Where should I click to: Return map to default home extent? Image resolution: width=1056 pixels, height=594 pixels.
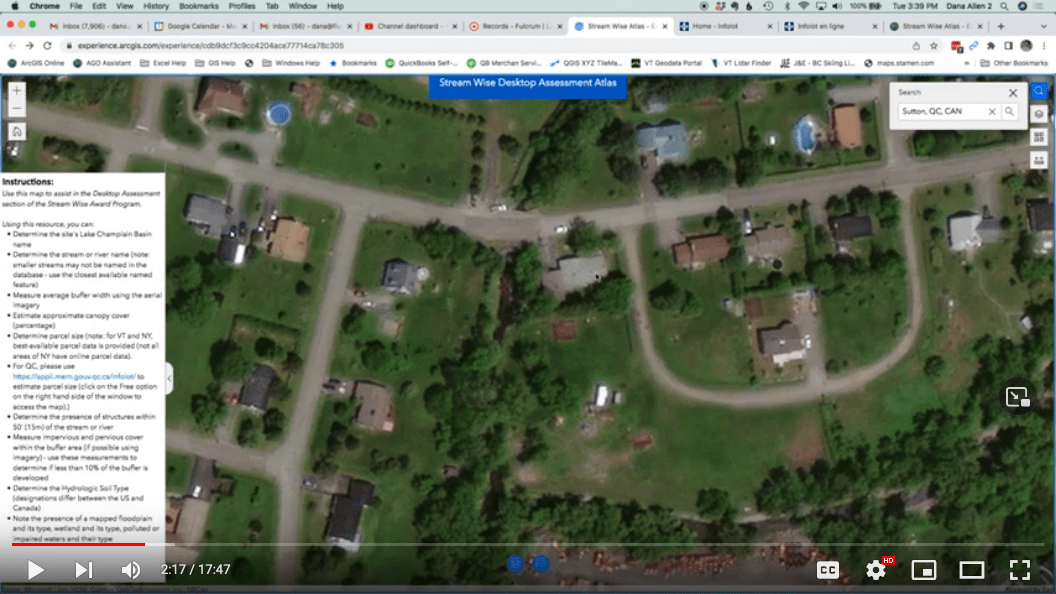17,131
